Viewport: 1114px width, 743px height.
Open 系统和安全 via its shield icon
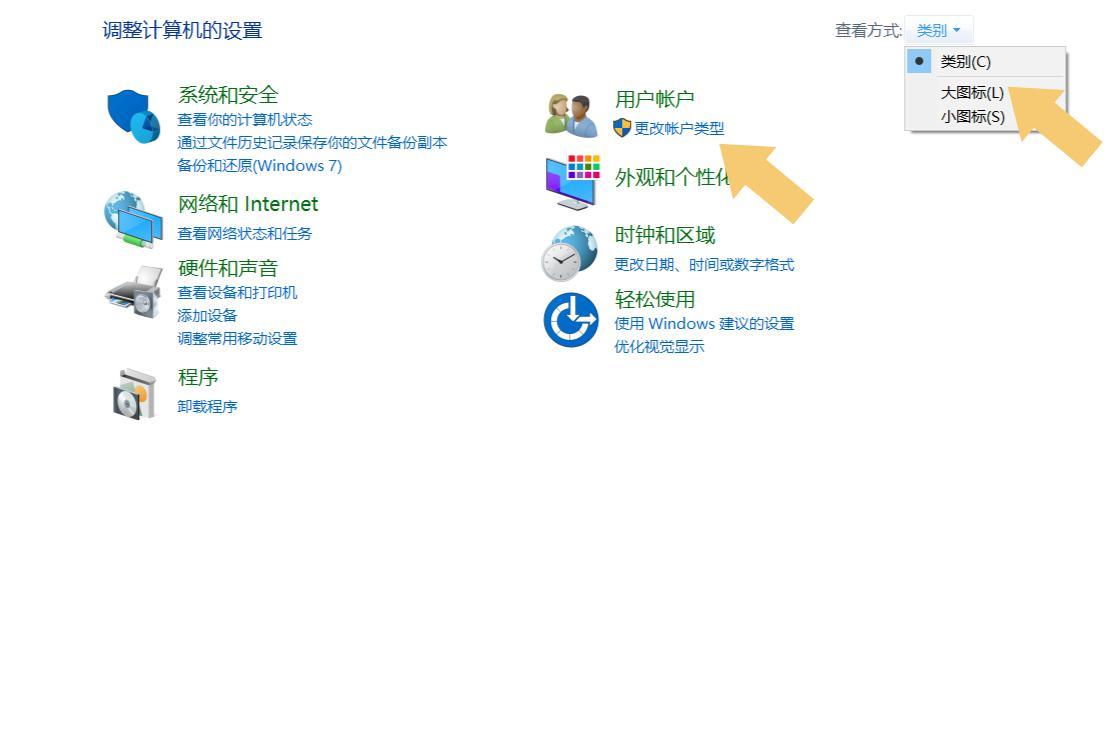click(x=133, y=117)
